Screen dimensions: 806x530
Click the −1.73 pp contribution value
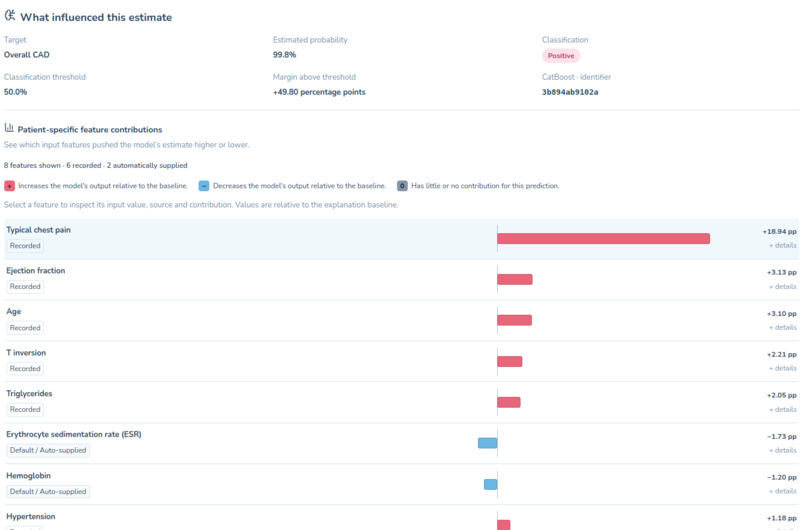click(781, 436)
